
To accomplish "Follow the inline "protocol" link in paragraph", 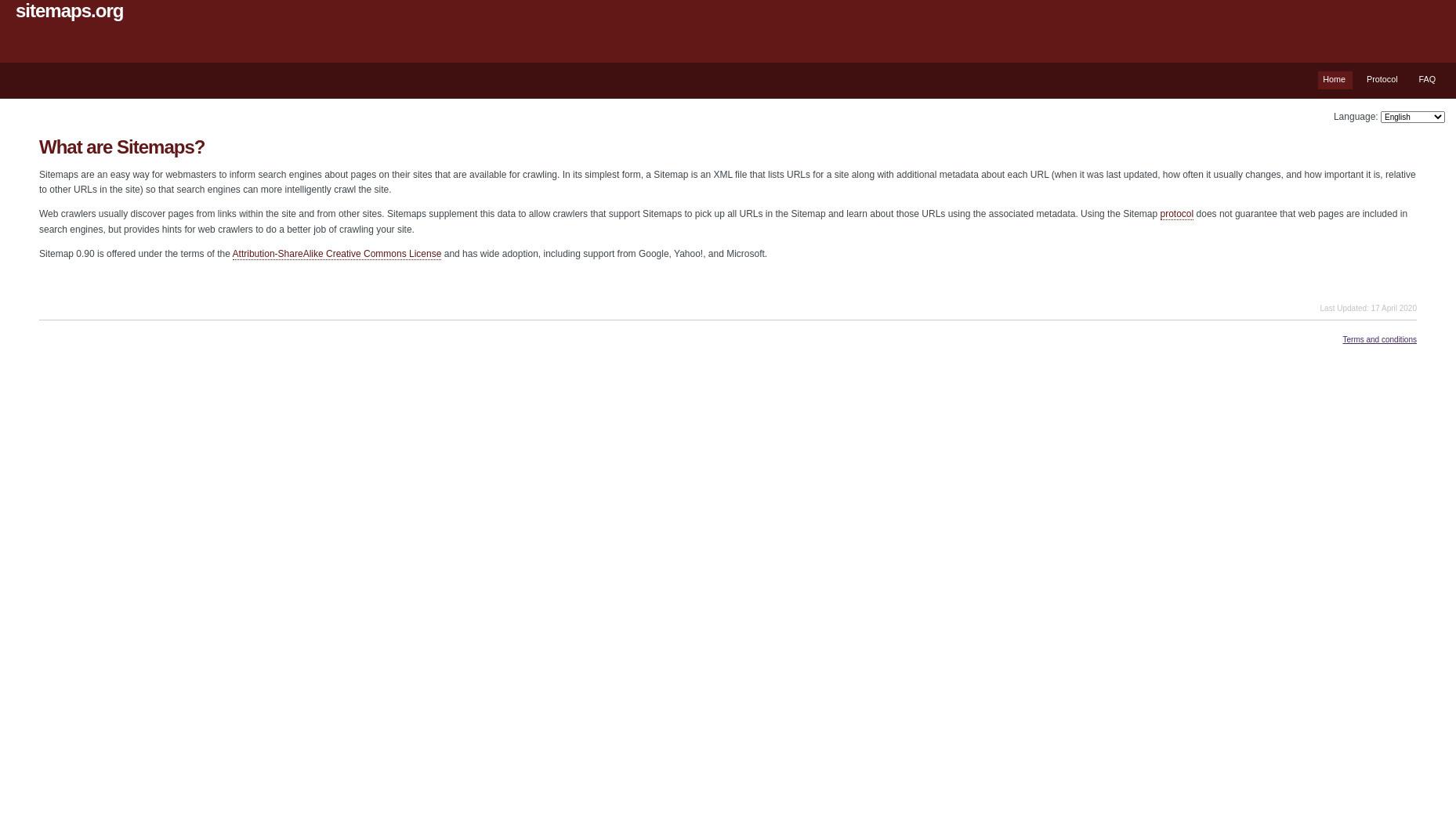I will (1176, 215).
